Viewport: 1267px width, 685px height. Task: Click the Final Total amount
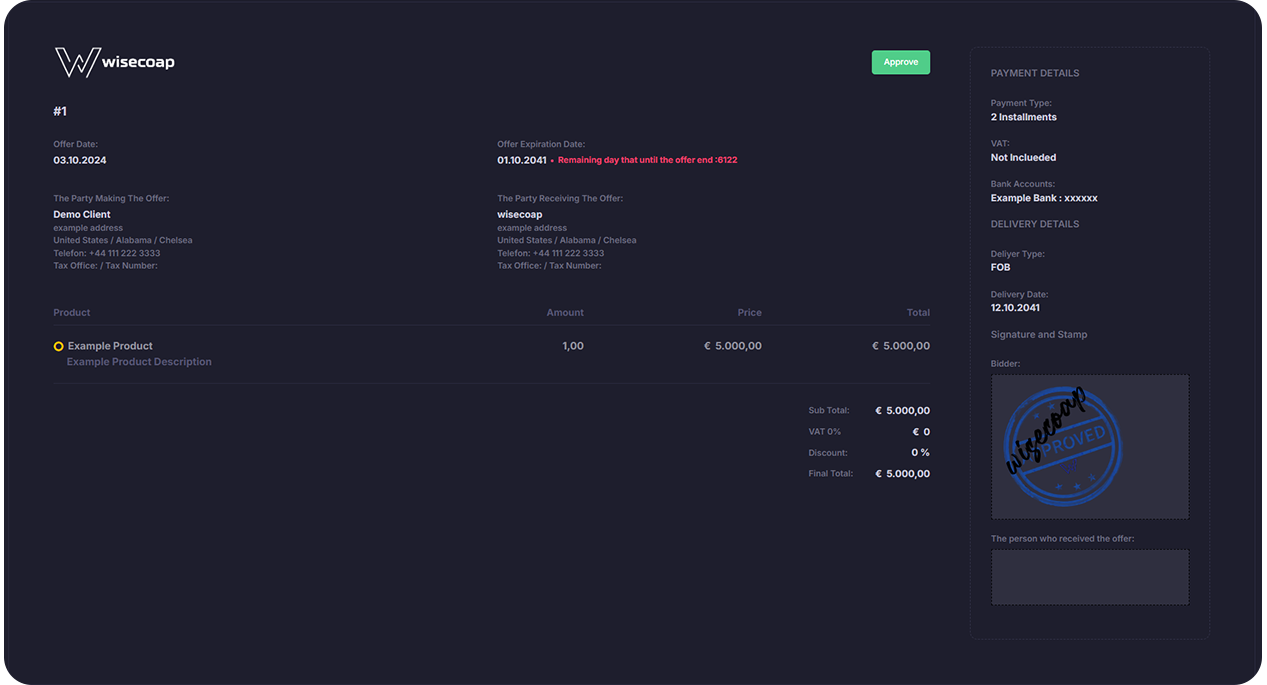[902, 474]
